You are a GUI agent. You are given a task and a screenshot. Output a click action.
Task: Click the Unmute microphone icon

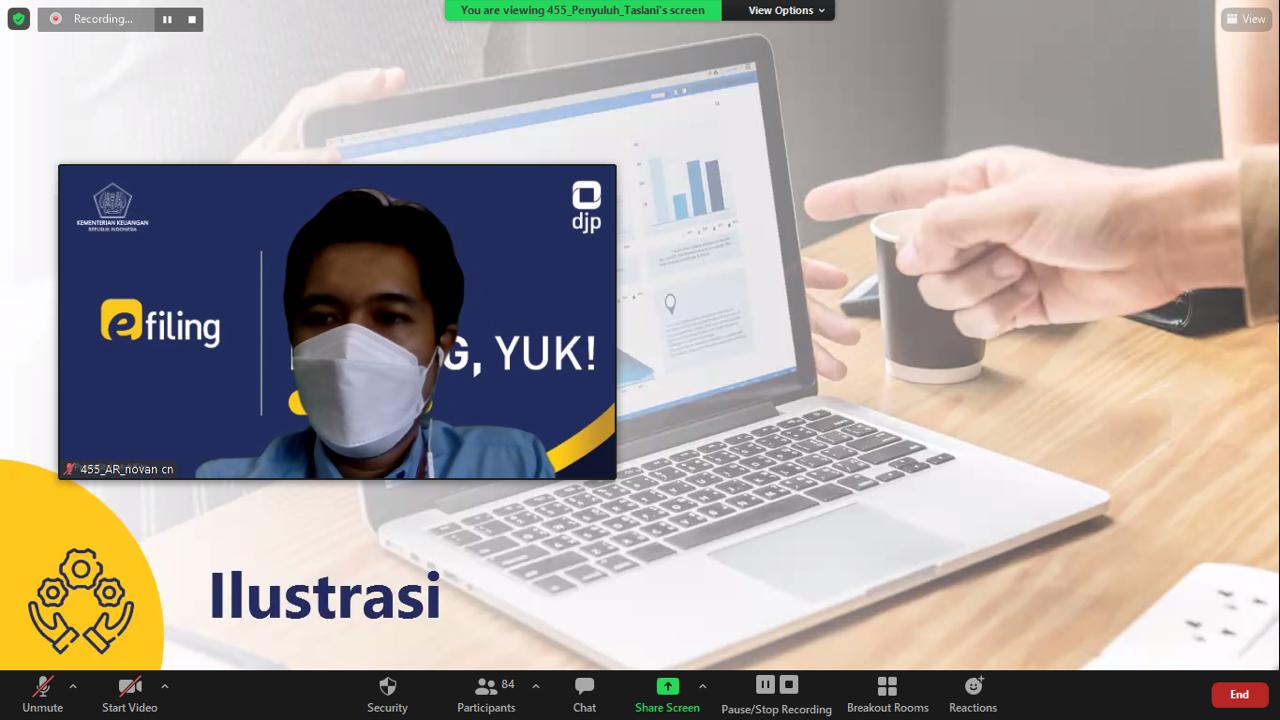click(42, 686)
